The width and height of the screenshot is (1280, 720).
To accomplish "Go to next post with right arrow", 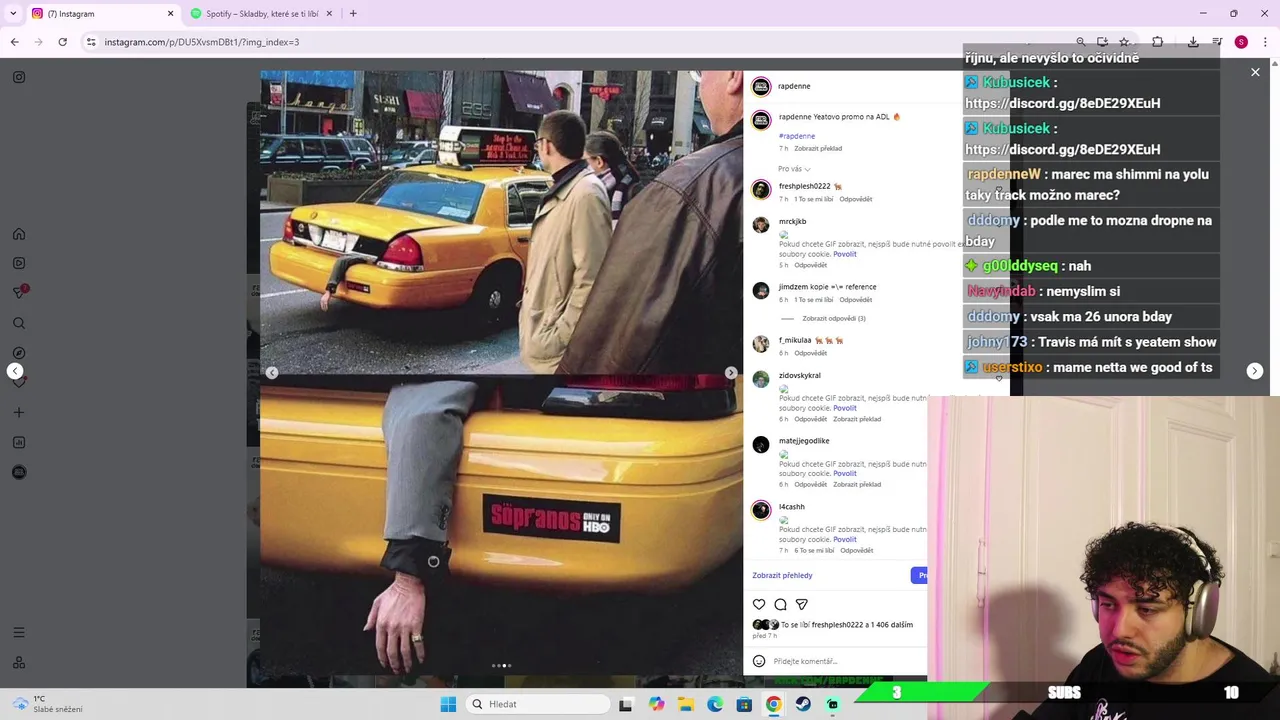I will point(1255,371).
